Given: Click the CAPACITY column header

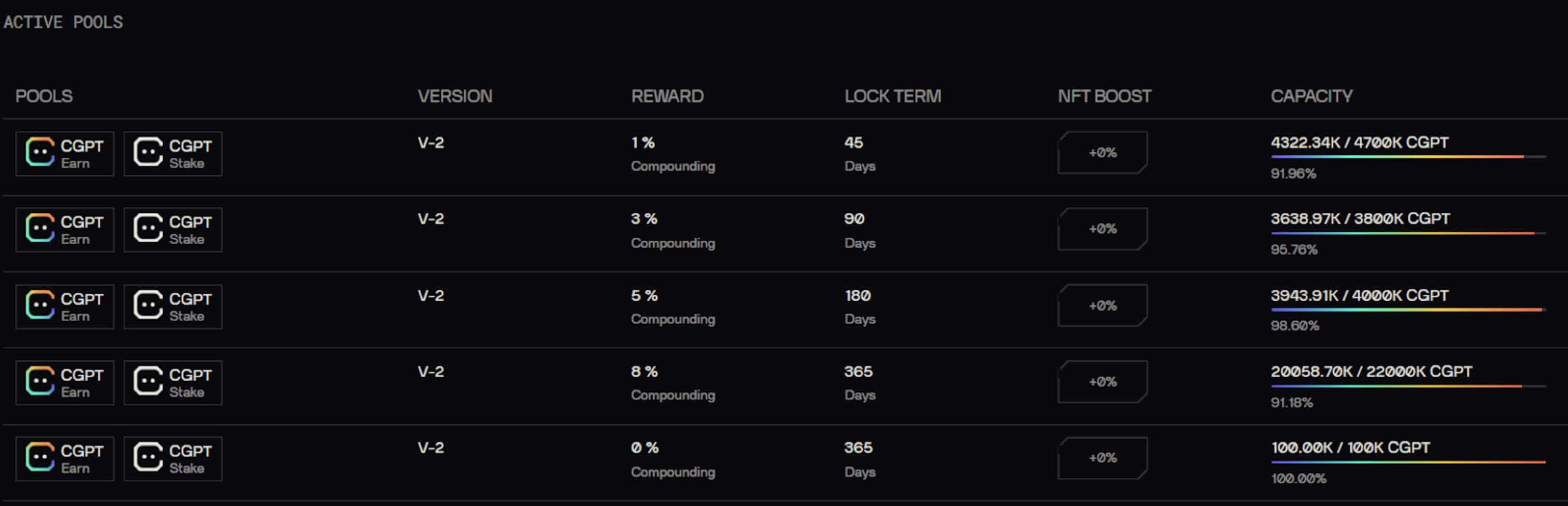Looking at the screenshot, I should 1311,96.
